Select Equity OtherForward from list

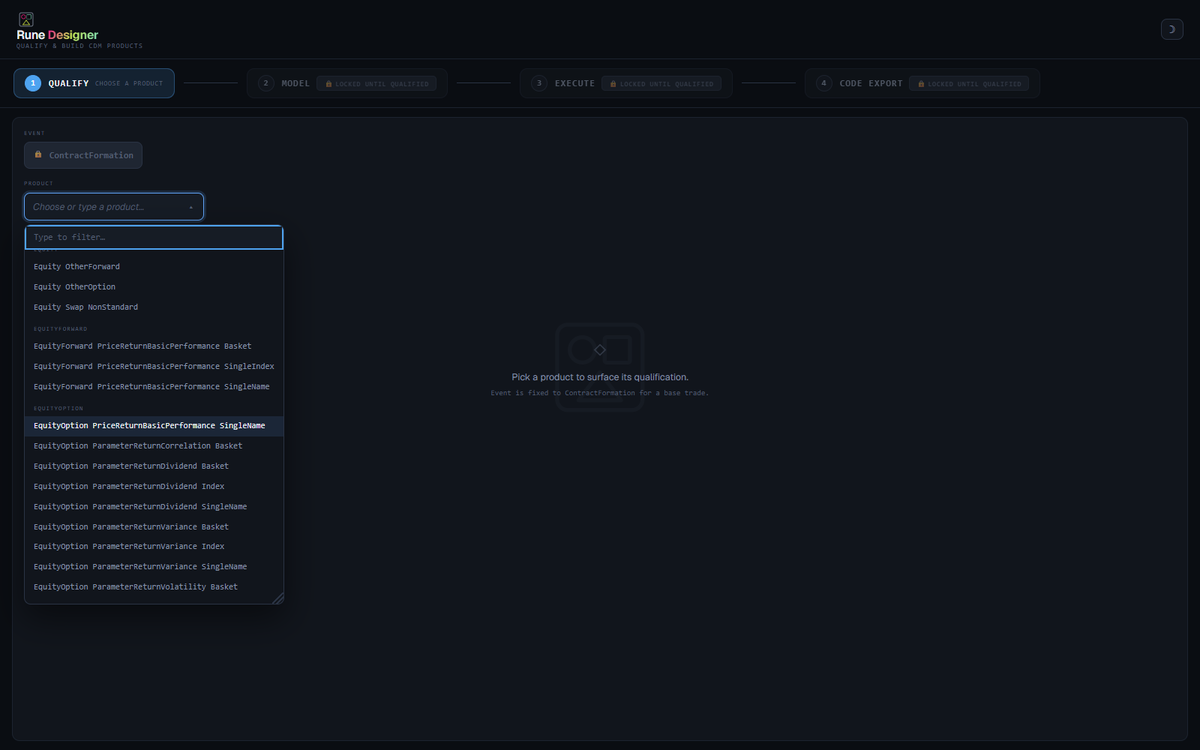click(x=154, y=267)
